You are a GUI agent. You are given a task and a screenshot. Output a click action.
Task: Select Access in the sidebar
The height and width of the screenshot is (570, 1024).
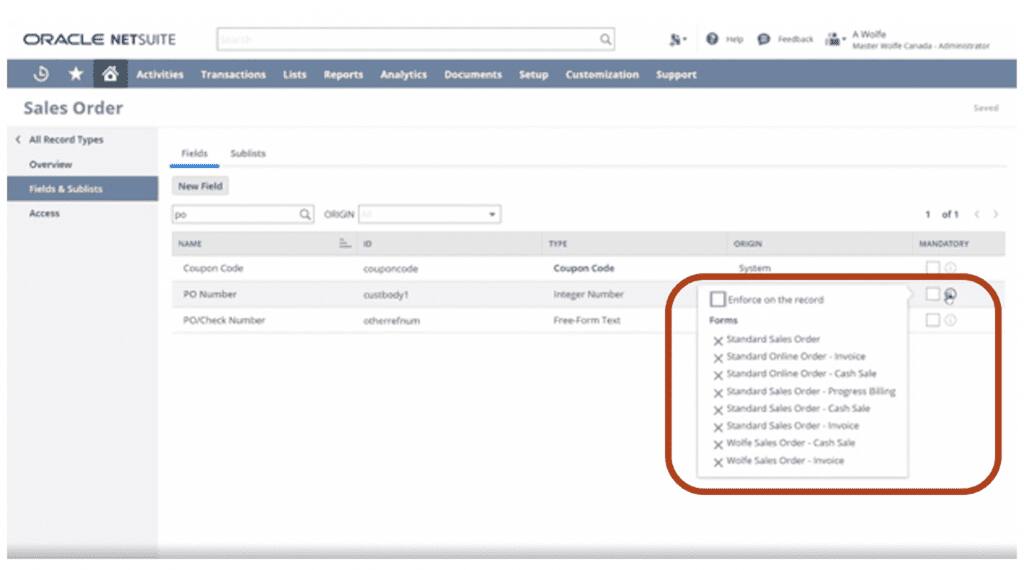click(x=44, y=214)
